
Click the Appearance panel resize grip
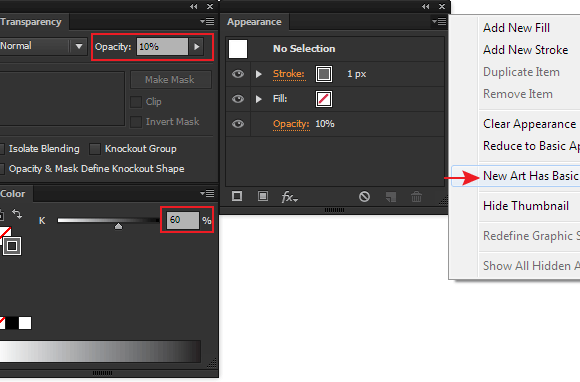[x=442, y=200]
